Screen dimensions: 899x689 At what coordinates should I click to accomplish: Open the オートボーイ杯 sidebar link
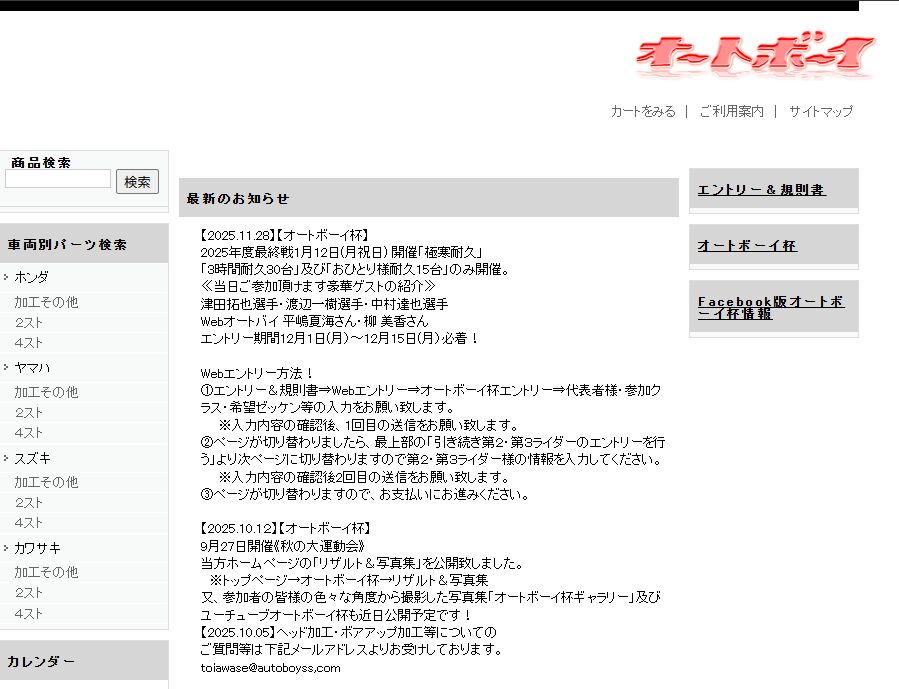747,246
